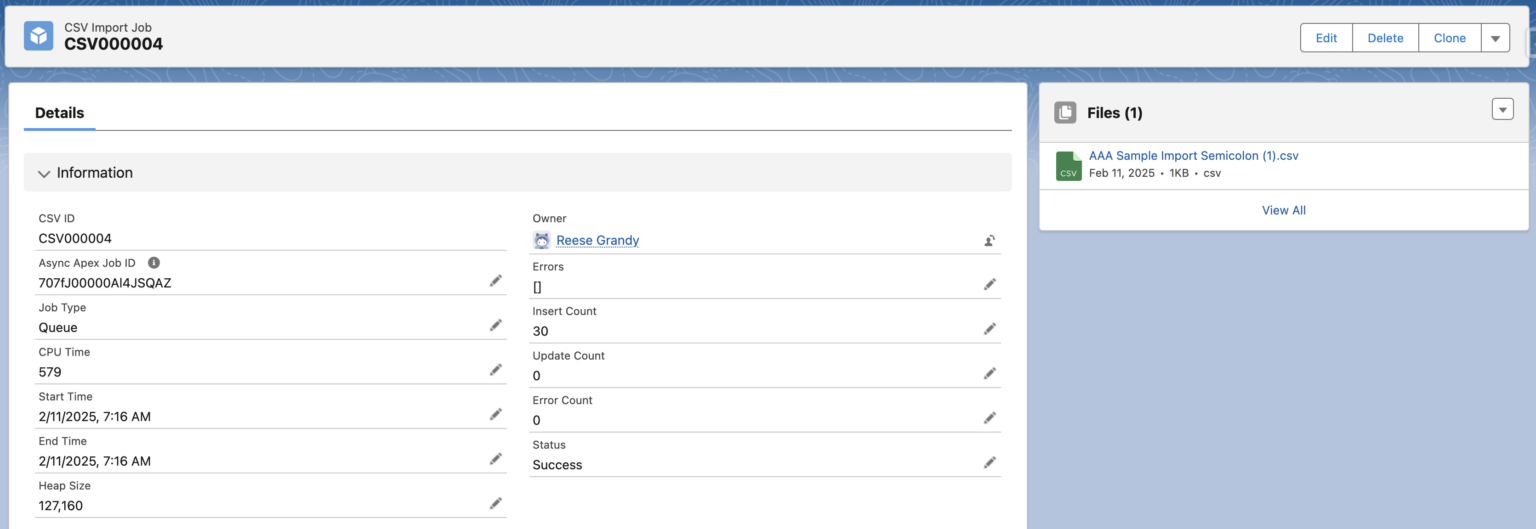Screen dimensions: 1536x529
Task: Click the Heap Size value 127,160
Action: click(x=61, y=506)
